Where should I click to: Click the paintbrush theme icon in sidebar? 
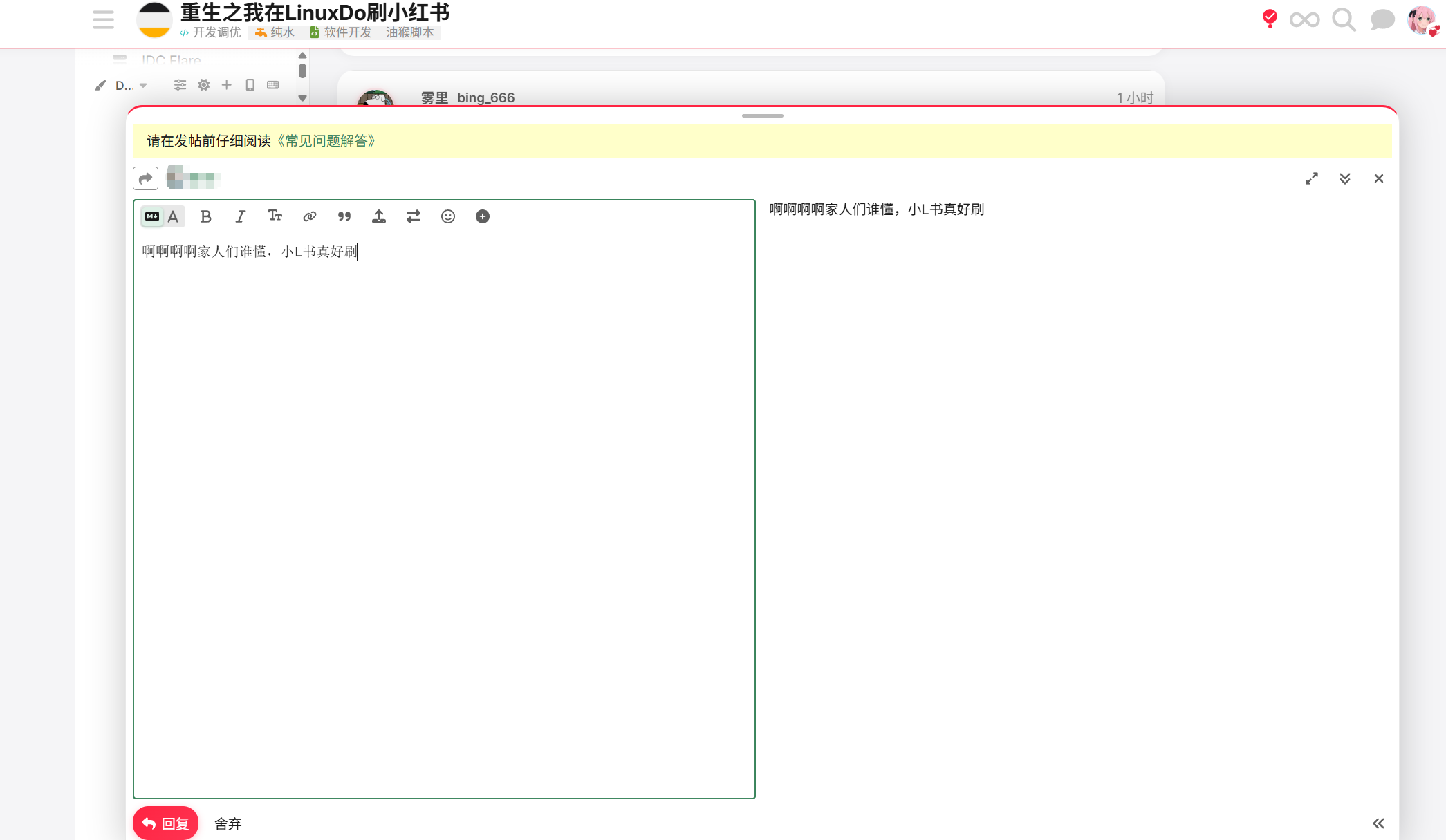pos(100,85)
